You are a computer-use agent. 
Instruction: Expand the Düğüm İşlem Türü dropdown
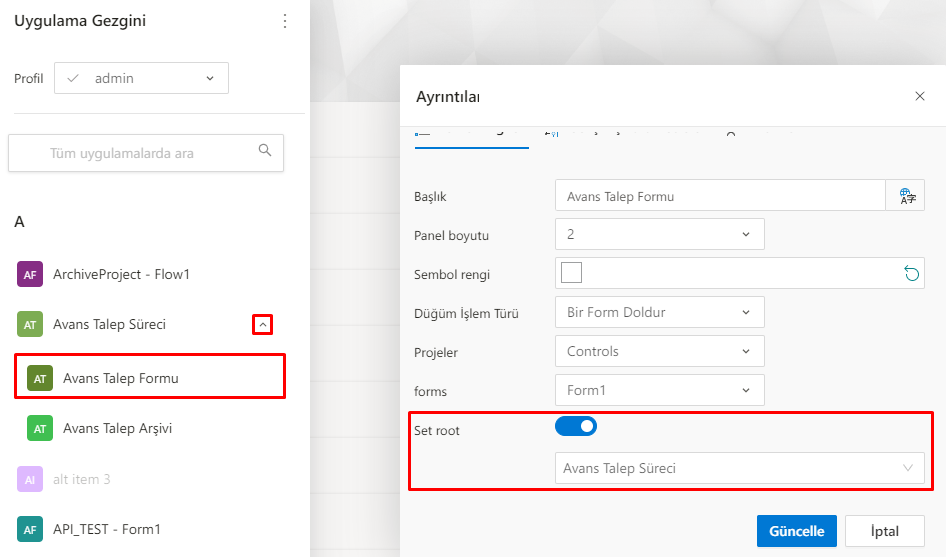[x=659, y=312]
